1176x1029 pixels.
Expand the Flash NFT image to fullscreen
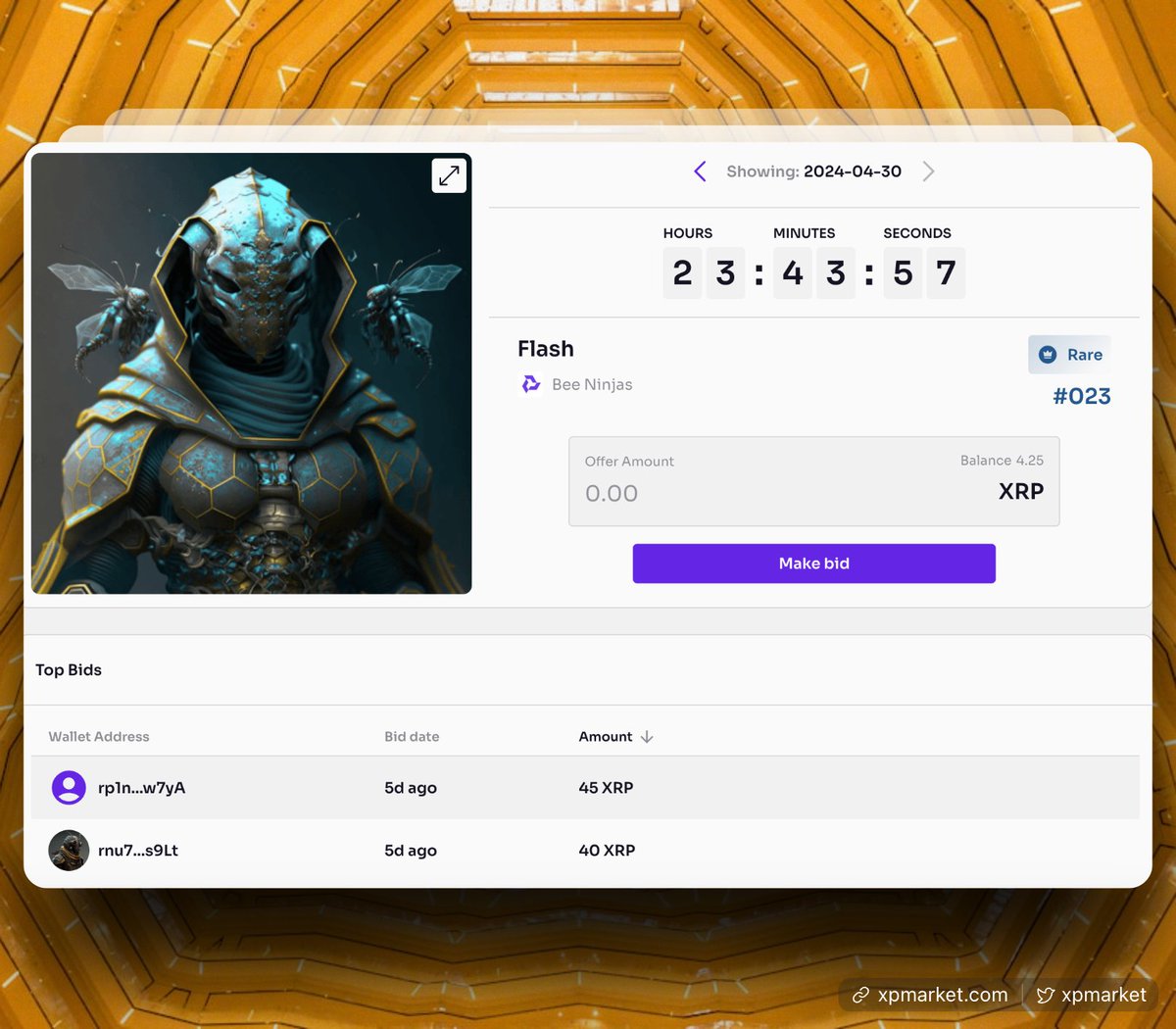(x=449, y=175)
